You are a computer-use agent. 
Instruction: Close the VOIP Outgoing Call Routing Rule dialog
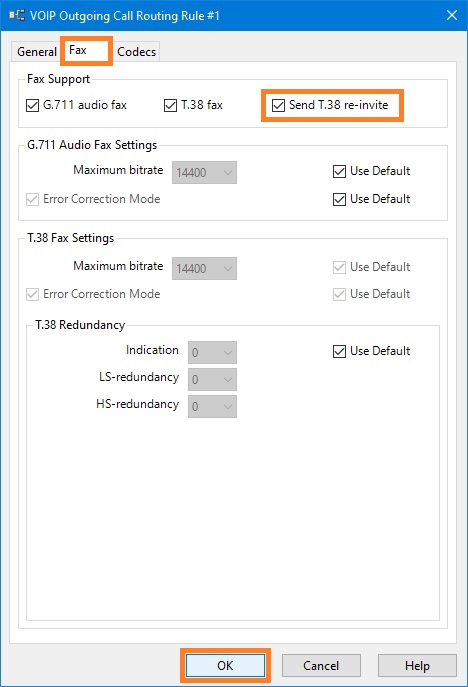pyautogui.click(x=452, y=15)
